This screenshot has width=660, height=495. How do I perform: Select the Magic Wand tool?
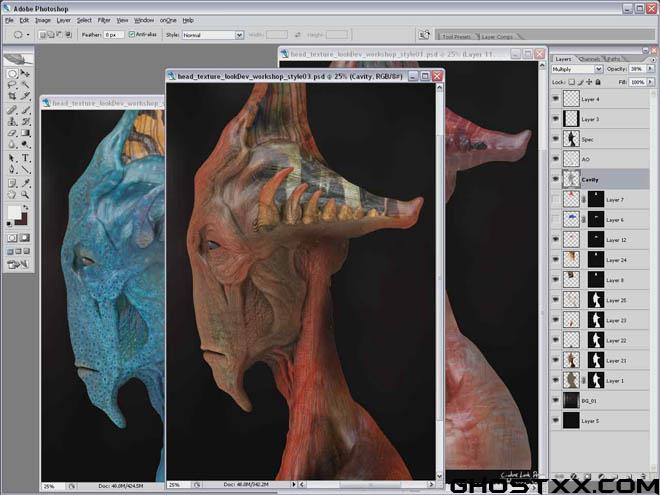(x=25, y=85)
